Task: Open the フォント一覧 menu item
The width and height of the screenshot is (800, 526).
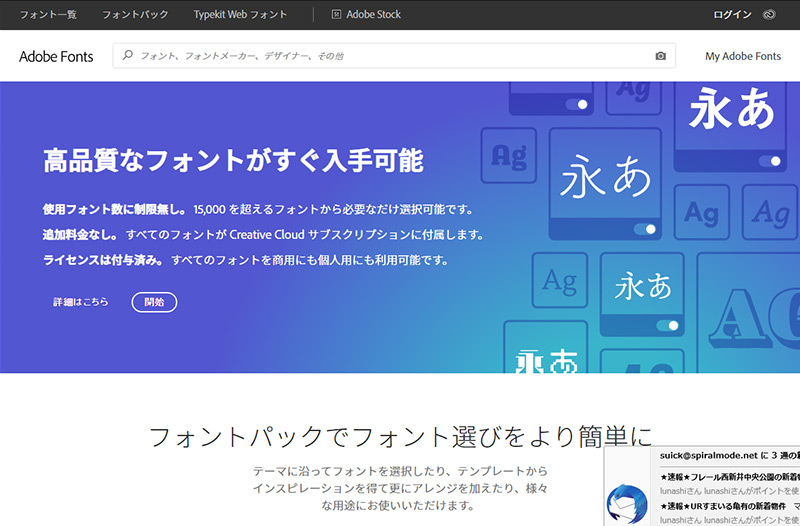Action: [48, 14]
